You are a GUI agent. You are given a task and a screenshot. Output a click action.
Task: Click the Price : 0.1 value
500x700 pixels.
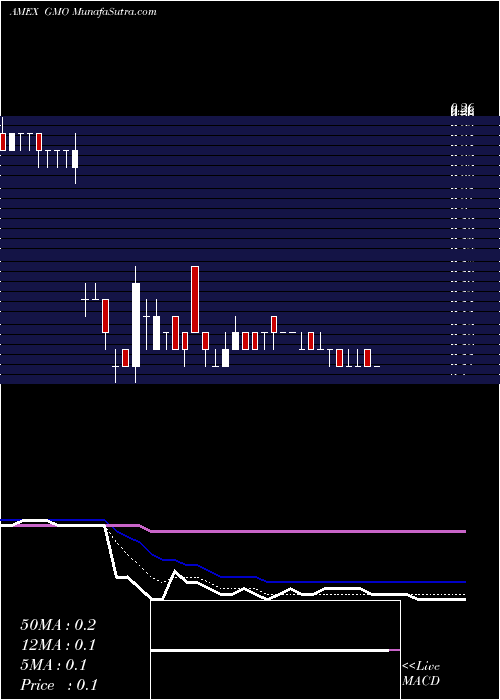pyautogui.click(x=58, y=685)
